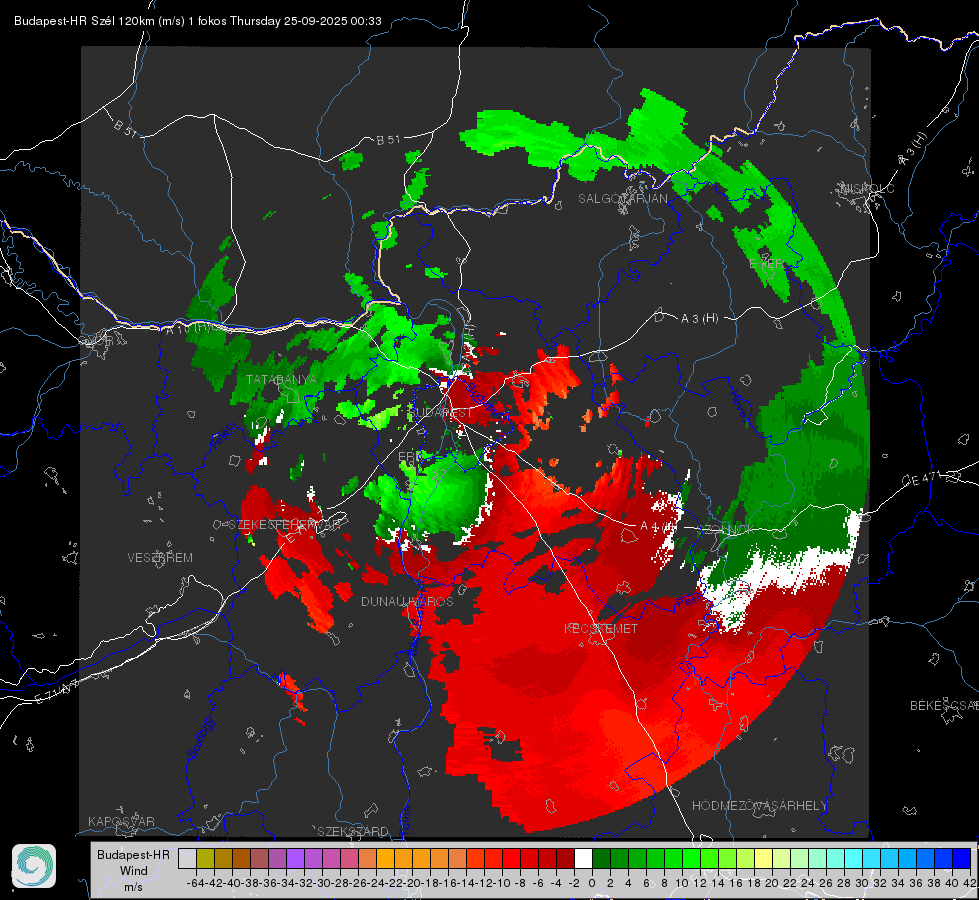Click the SALGÓTARJÁN city label
The height and width of the screenshot is (900, 979).
pos(622,199)
